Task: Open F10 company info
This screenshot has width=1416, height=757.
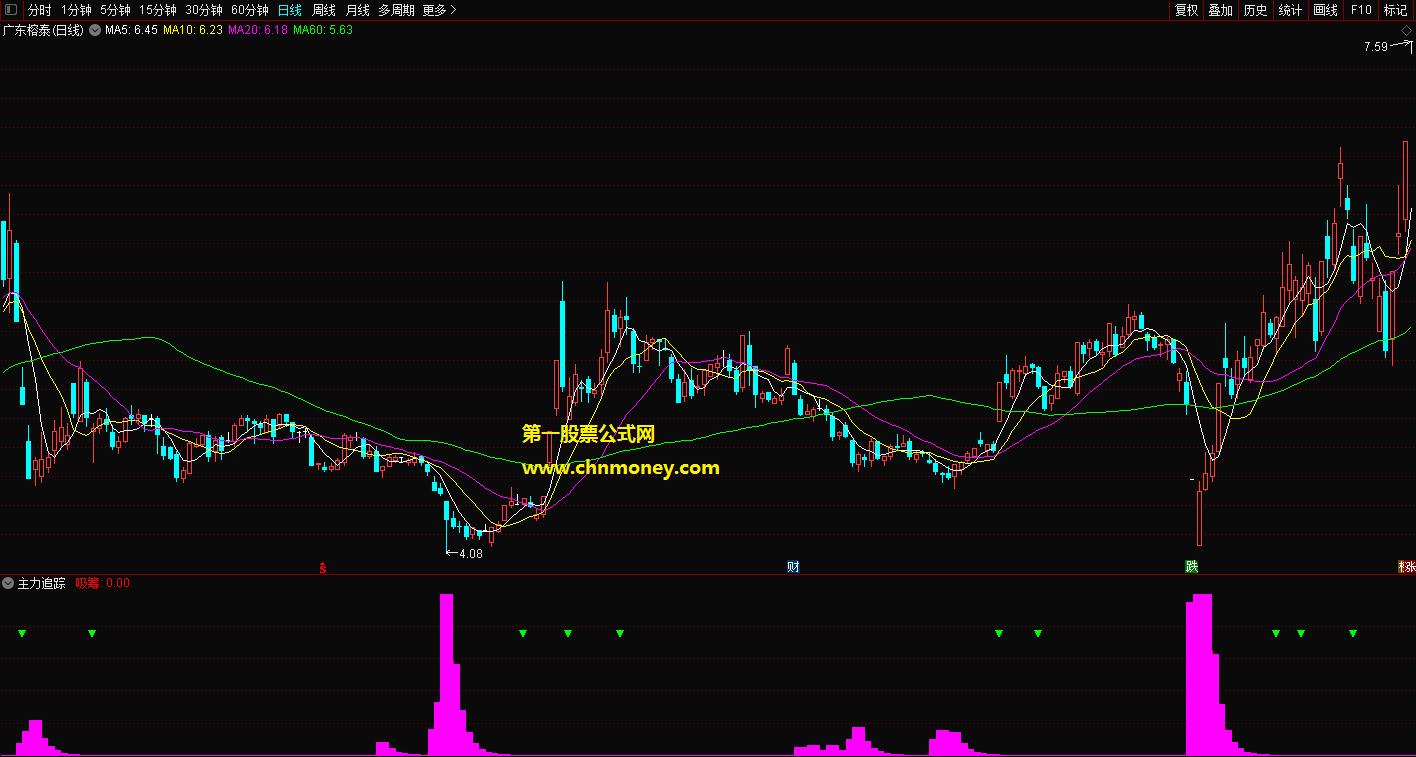Action: pos(1361,10)
